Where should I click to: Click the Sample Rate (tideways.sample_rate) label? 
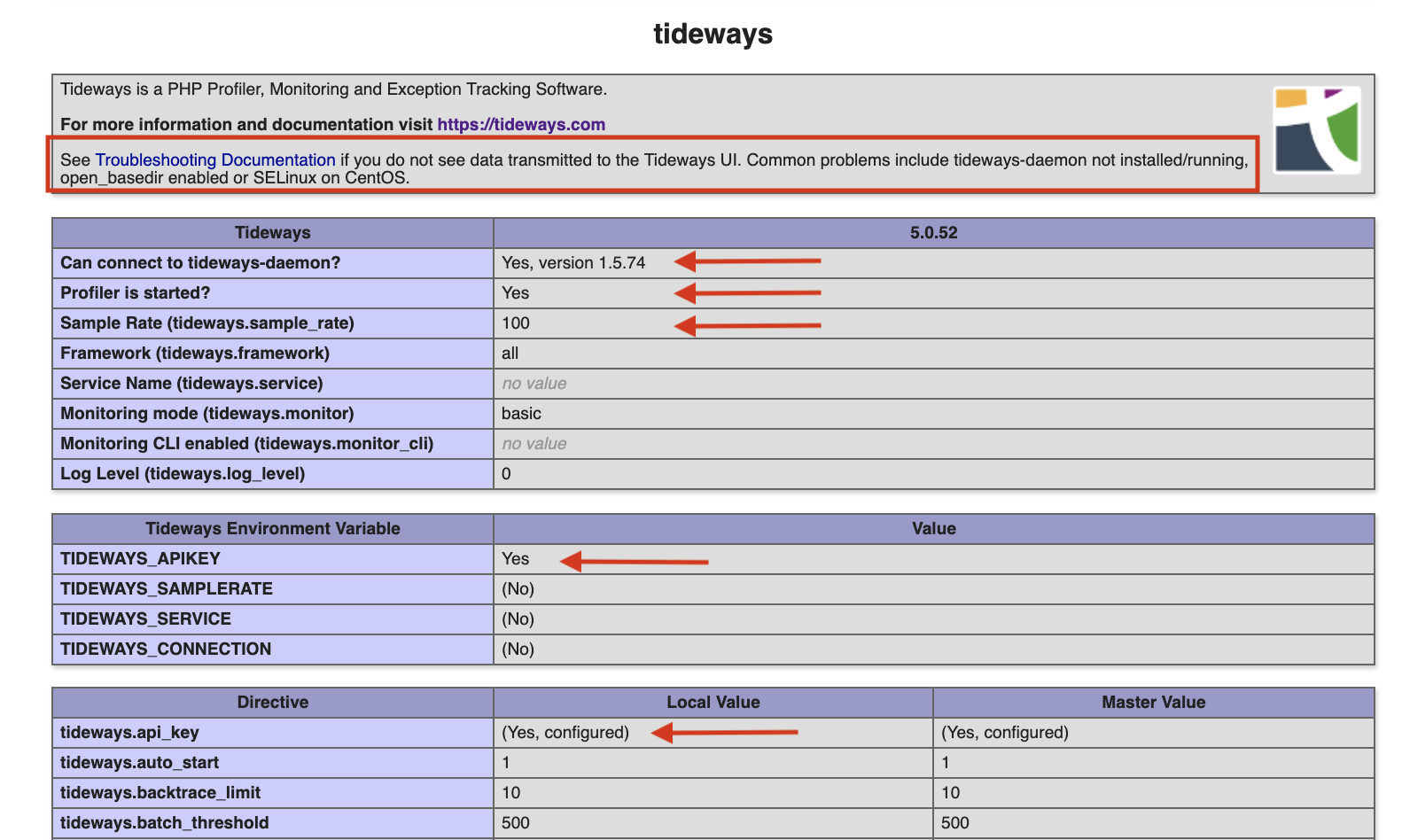207,323
